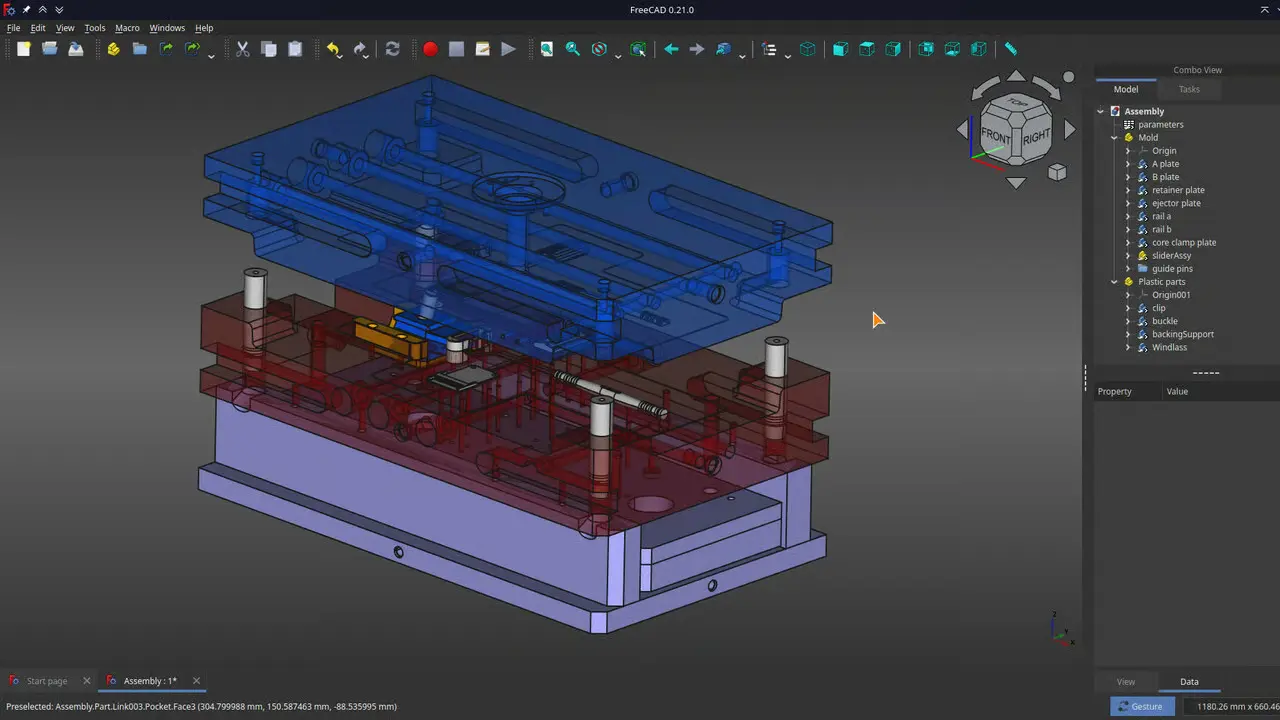Open the Windows menu
The image size is (1280, 720).
[x=167, y=28]
